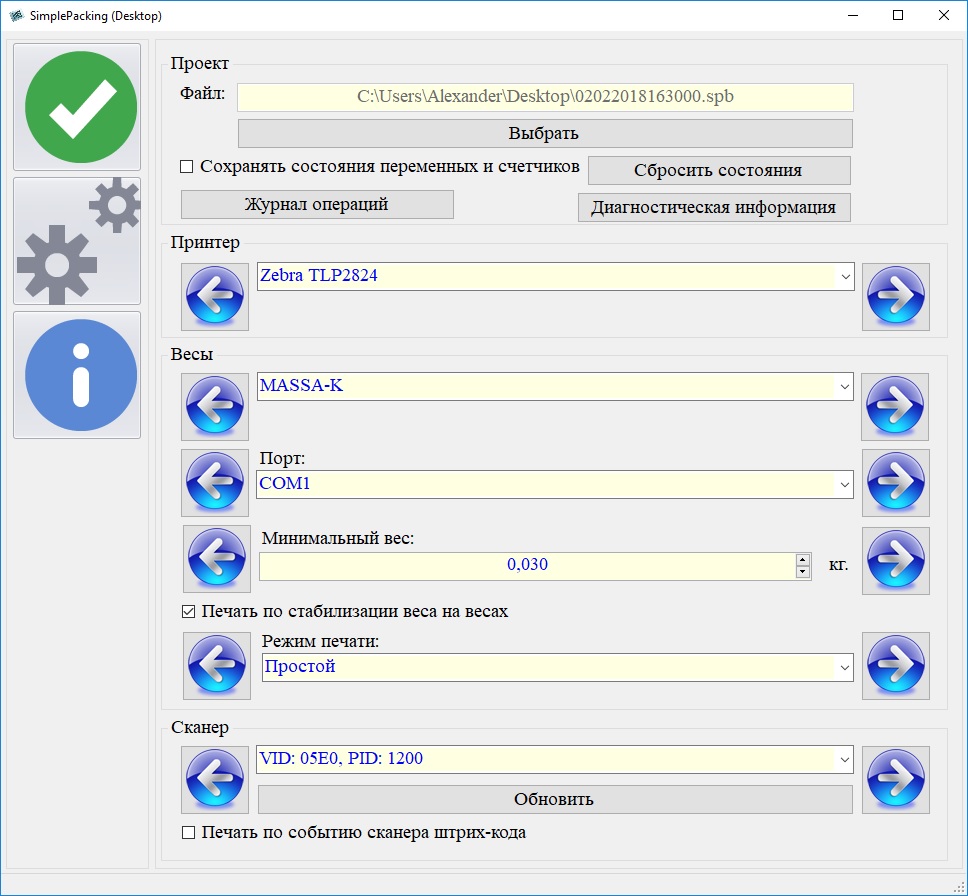Expand the MASSA-K scales dropdown
Viewport: 968px width, 896px height.
coord(555,387)
